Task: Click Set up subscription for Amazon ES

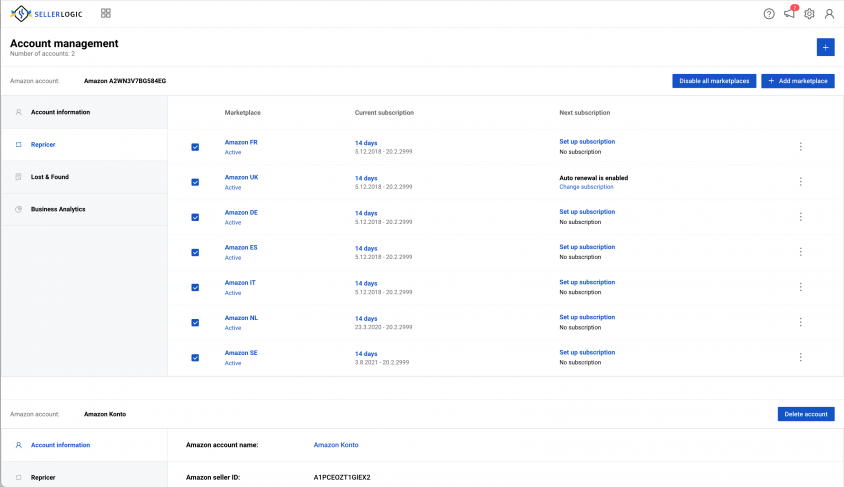Action: tap(587, 247)
